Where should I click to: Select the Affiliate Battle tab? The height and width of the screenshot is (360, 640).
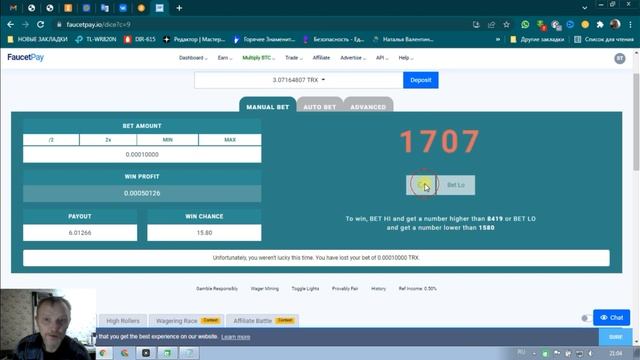pos(262,321)
